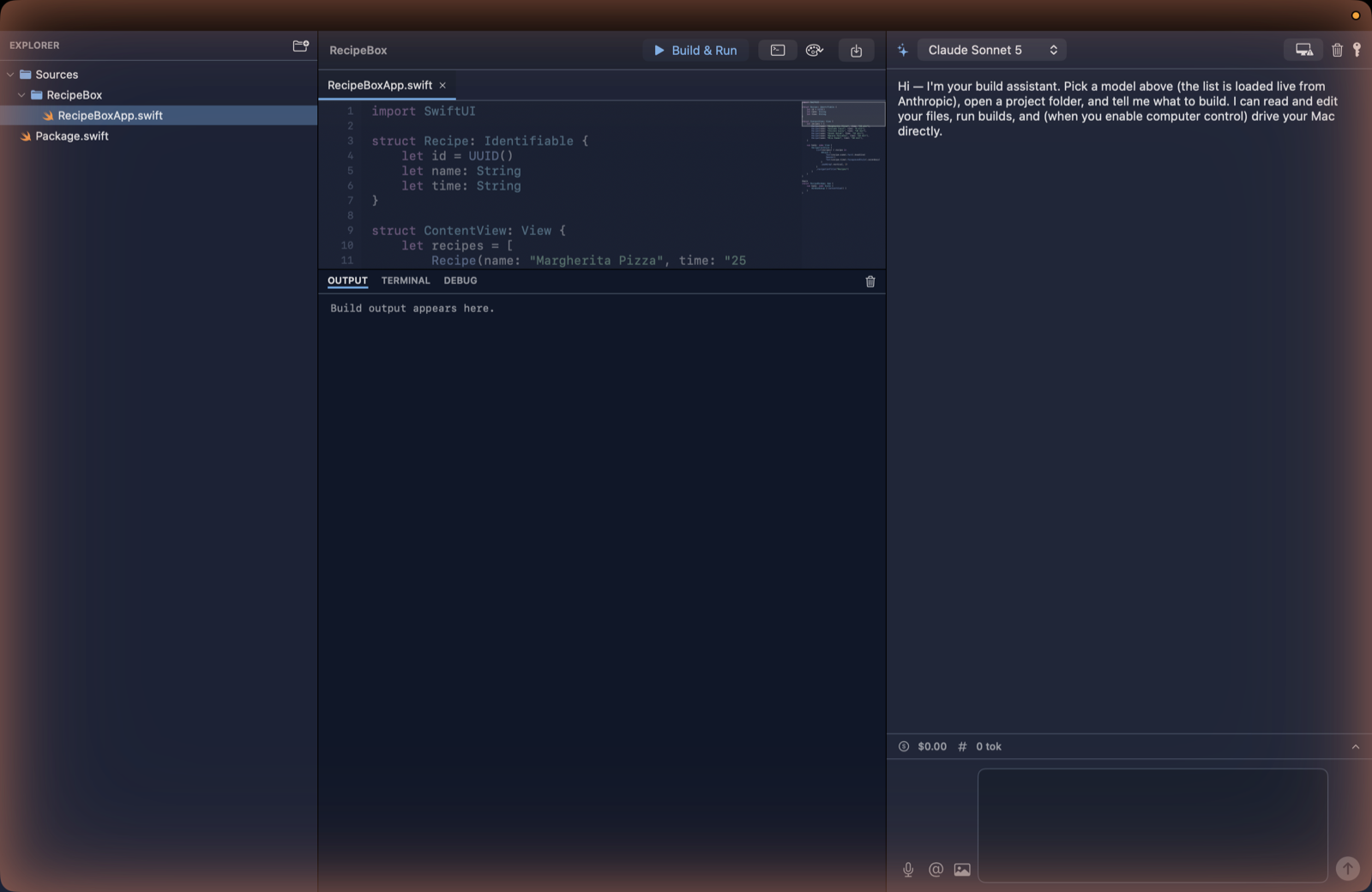Clear build output with trash icon
Screen dimensions: 1372x892
tap(870, 281)
